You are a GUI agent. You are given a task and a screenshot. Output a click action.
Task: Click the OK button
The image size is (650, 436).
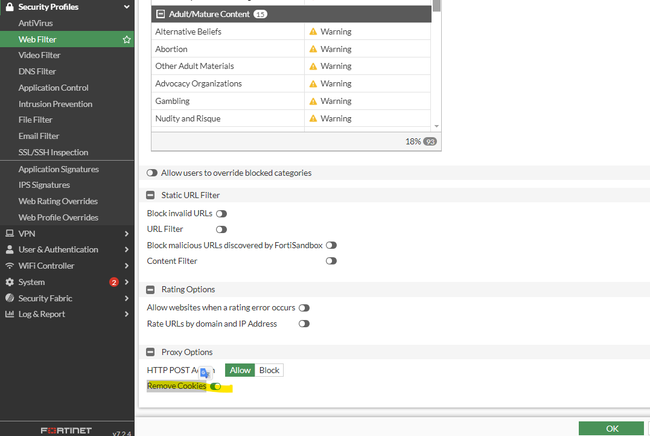pos(611,428)
